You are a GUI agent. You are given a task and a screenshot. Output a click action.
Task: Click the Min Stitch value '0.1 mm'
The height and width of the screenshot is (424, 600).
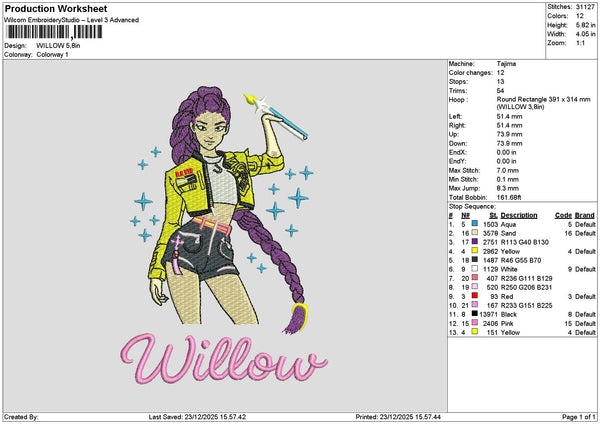click(x=508, y=179)
